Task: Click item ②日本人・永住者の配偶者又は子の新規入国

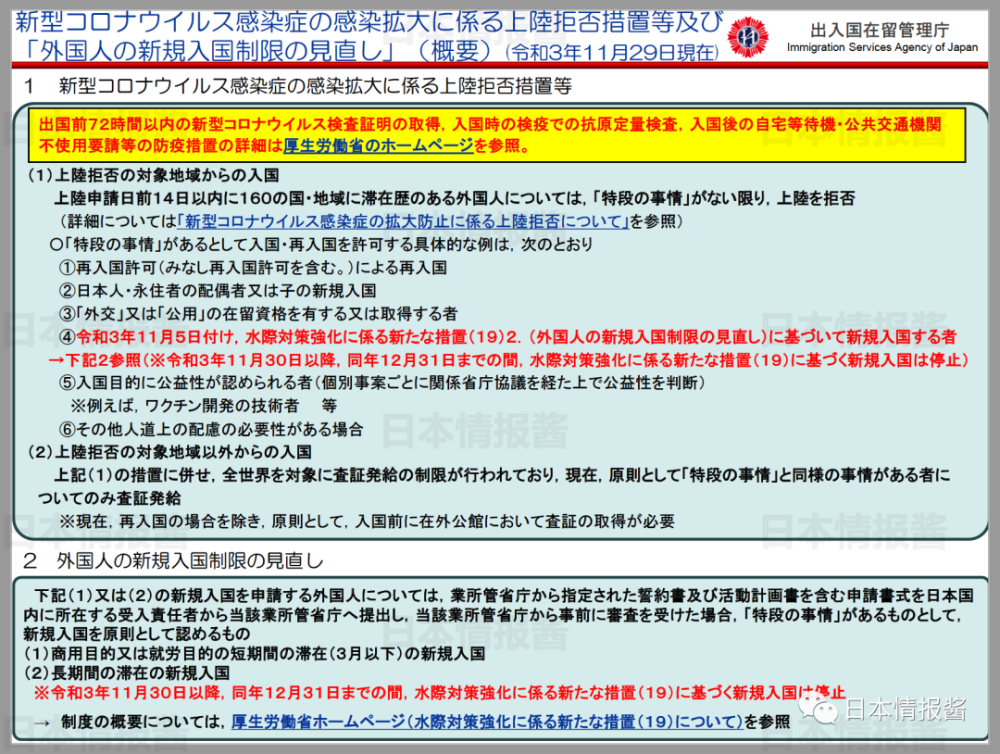Action: (217, 291)
